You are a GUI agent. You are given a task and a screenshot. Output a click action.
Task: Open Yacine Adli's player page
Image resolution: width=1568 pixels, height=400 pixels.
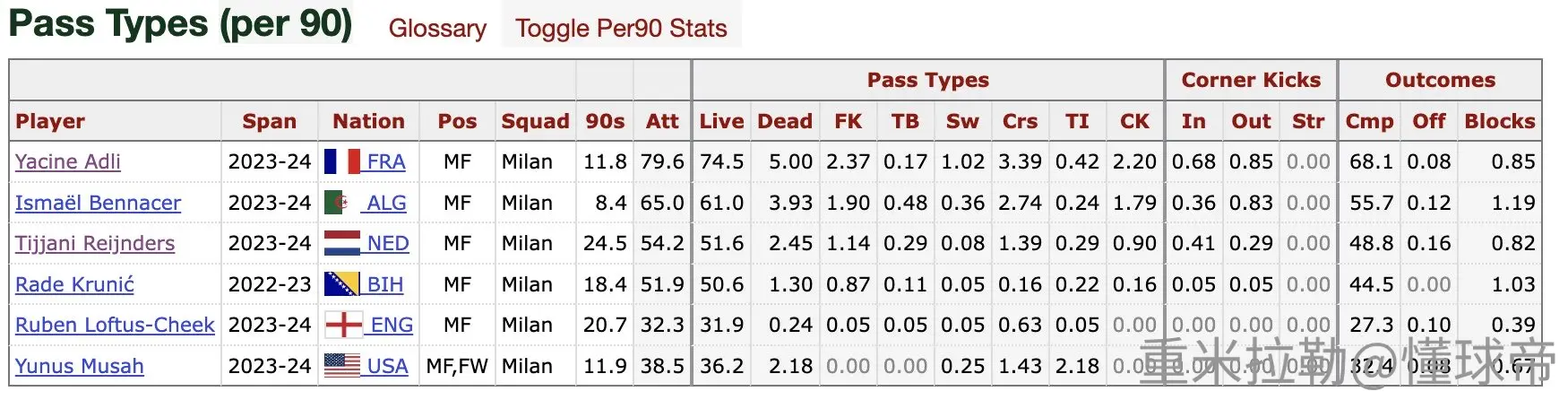tap(68, 161)
